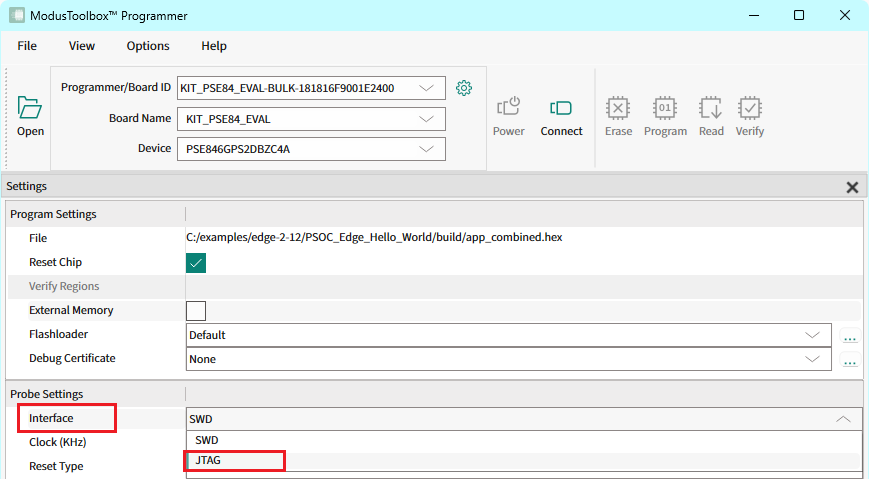The image size is (869, 479).
Task: Select JTAG from the Interface list
Action: pyautogui.click(x=208, y=461)
